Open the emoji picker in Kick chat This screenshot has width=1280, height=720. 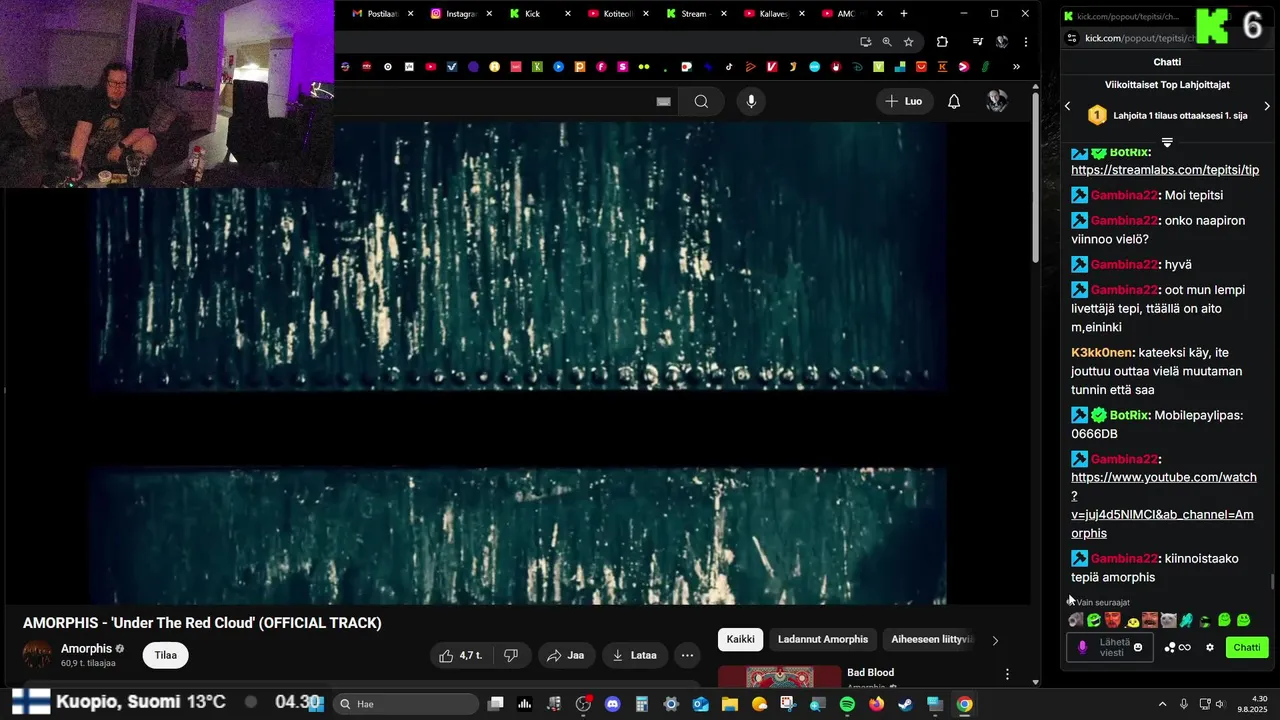click(x=1138, y=647)
